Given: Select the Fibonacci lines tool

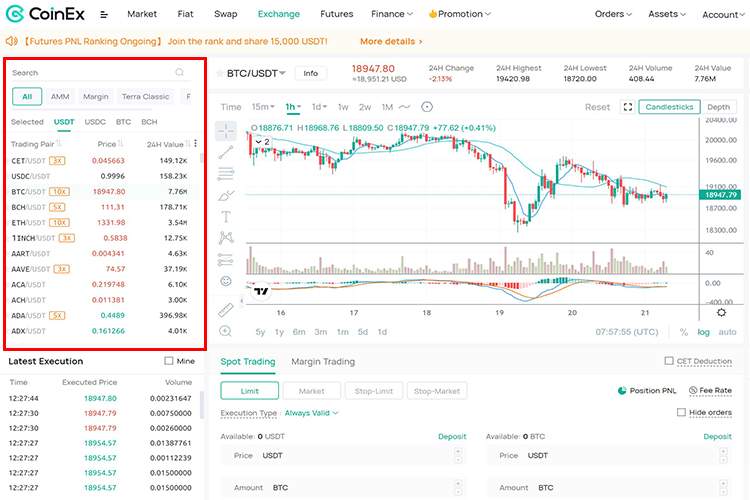Looking at the screenshot, I should coord(225,174).
